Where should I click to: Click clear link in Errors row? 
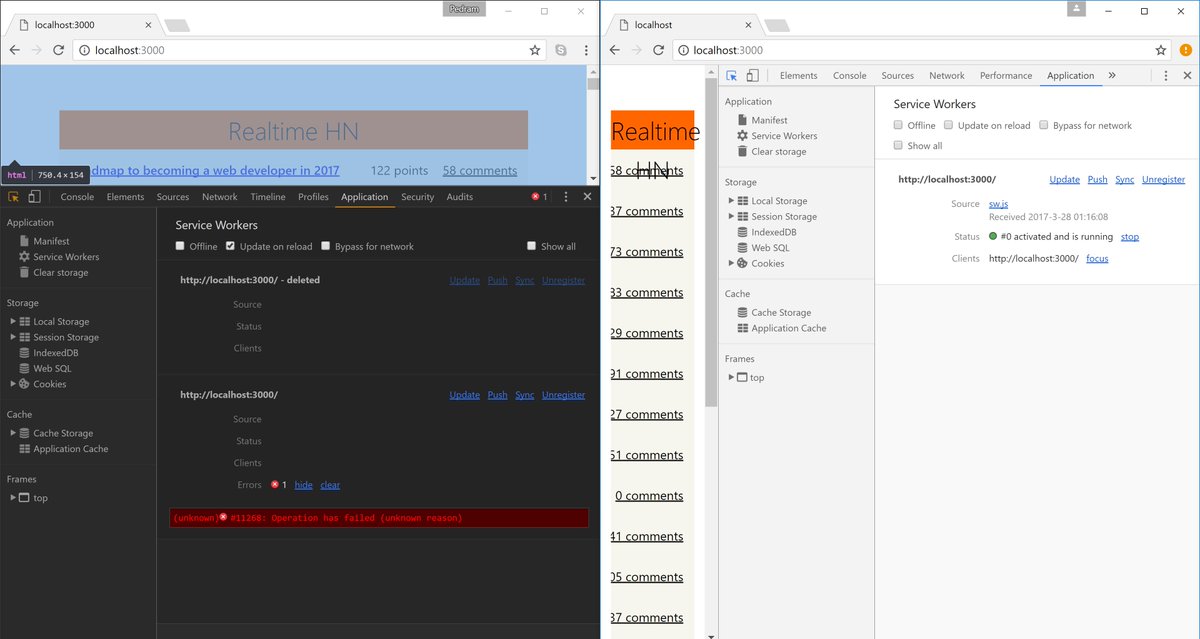coord(330,485)
